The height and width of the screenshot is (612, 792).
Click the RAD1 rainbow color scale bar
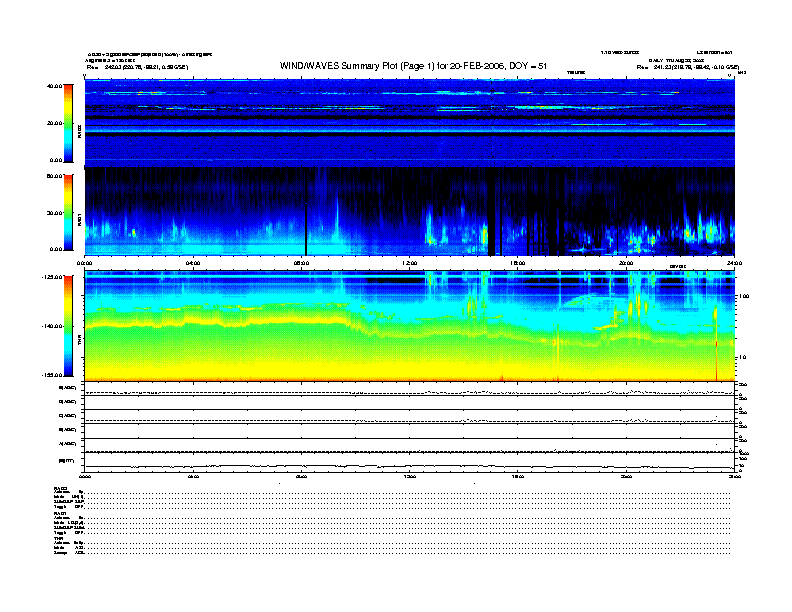[68, 212]
